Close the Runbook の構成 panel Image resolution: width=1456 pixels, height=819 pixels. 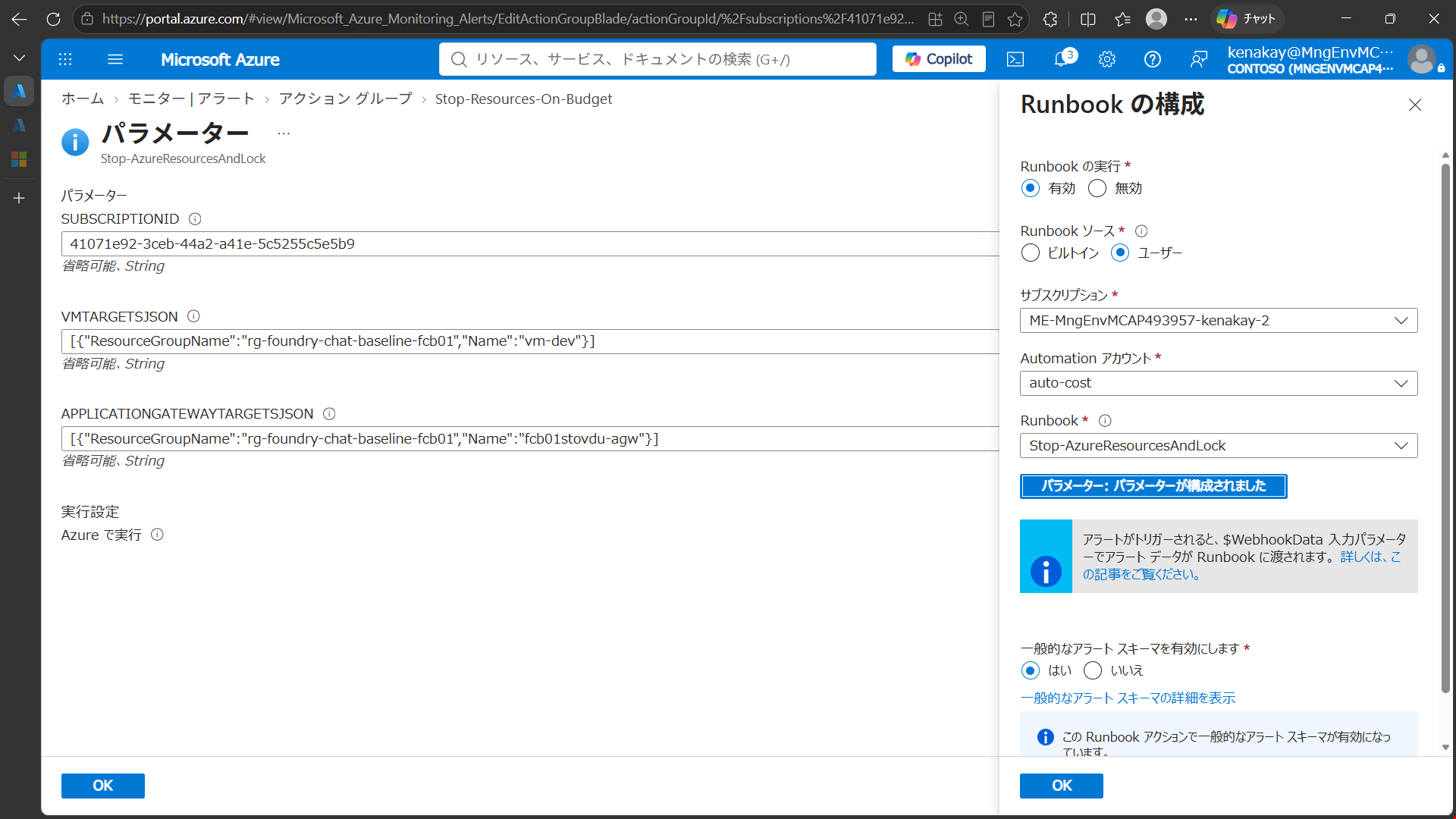1415,105
